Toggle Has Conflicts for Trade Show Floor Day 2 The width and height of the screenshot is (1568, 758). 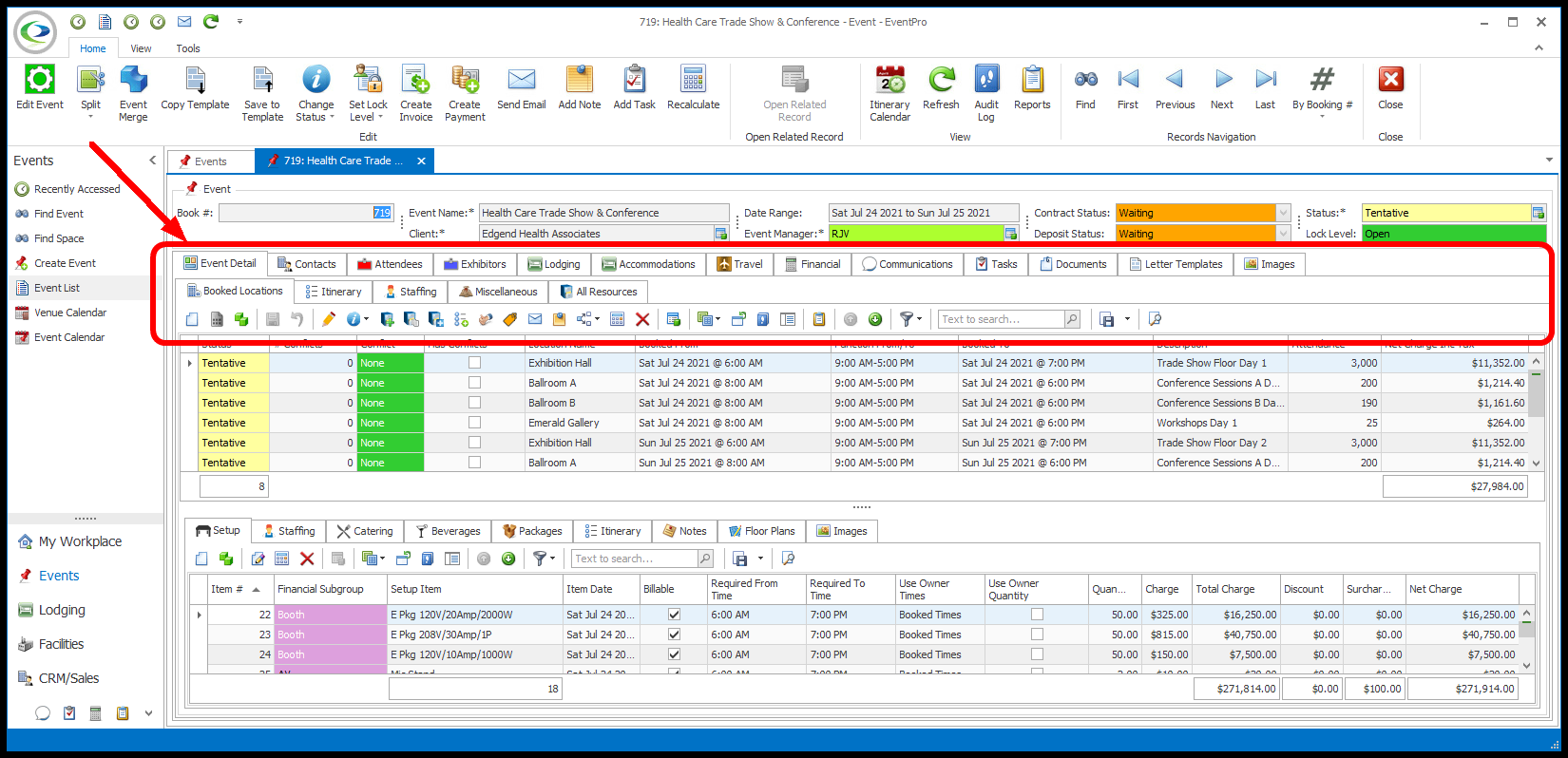(x=474, y=443)
